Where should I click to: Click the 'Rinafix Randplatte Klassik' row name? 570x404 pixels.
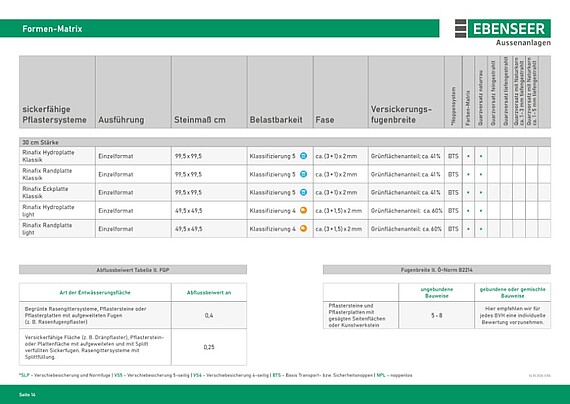47,174
